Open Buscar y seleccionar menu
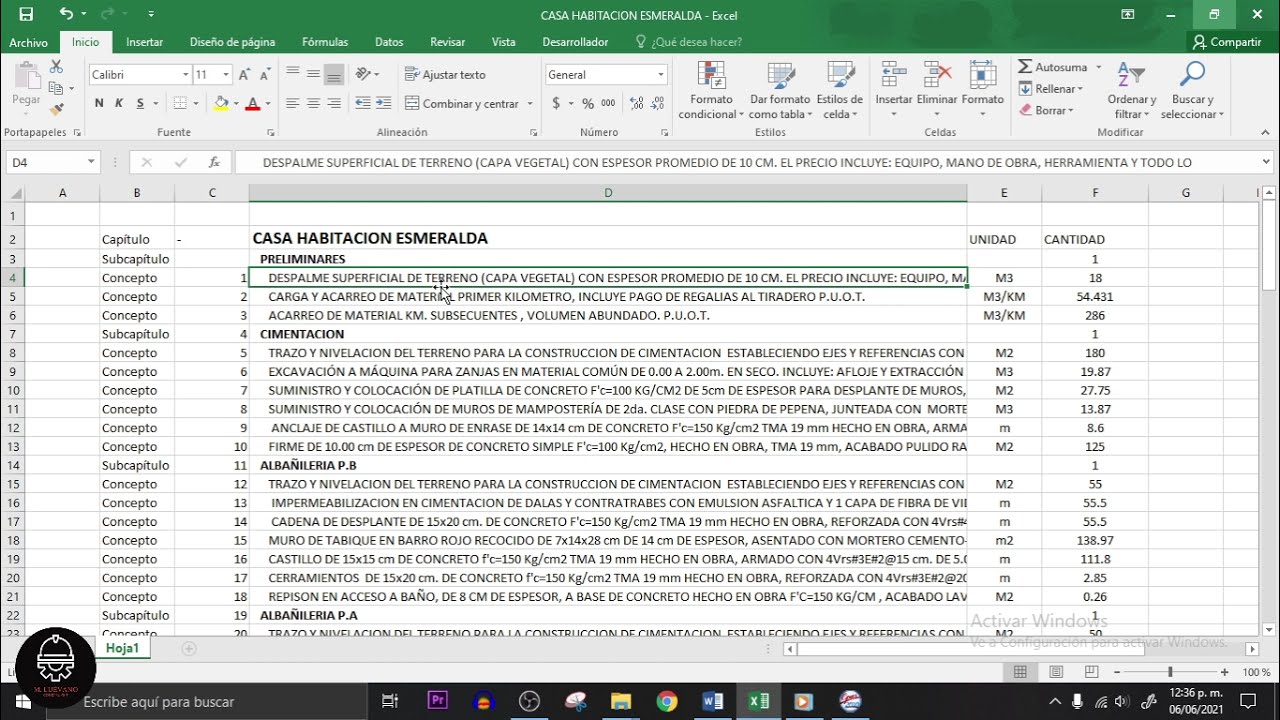The height and width of the screenshot is (720, 1280). [1192, 90]
